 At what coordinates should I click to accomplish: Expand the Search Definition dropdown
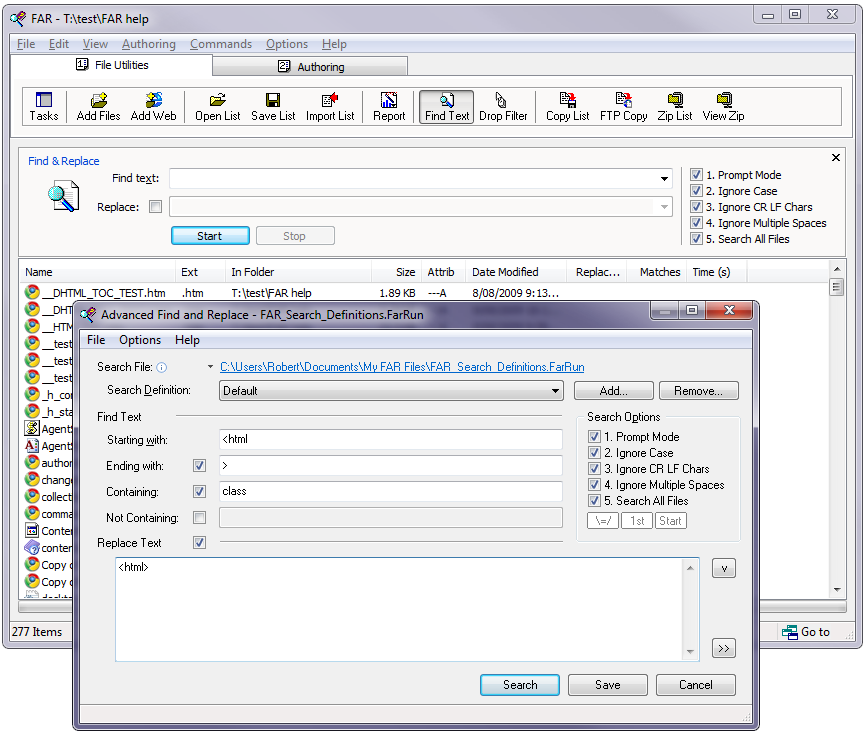coord(555,391)
